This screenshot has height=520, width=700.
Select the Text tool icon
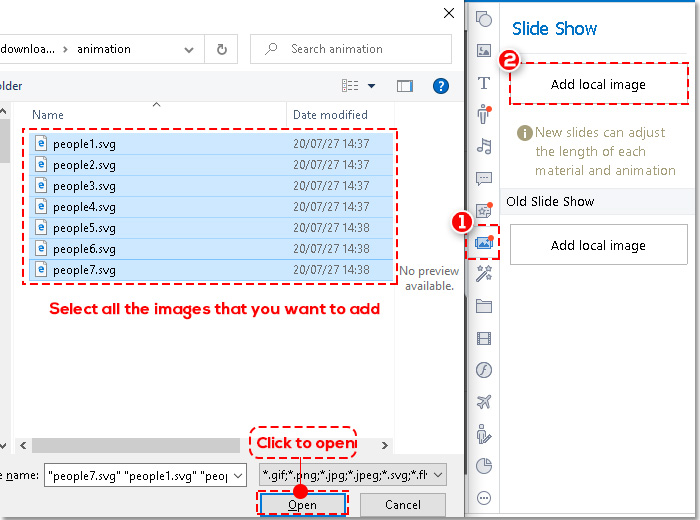coord(484,83)
